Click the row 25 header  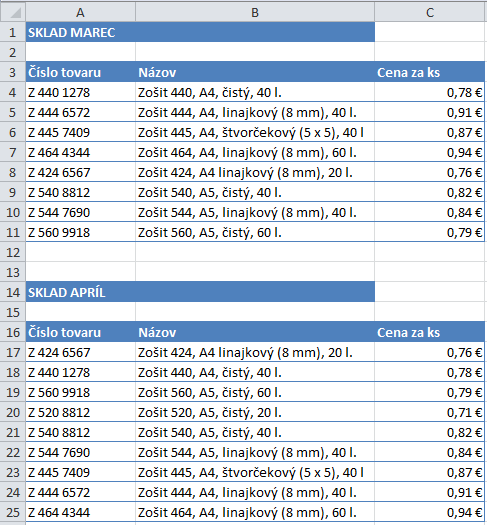13,512
